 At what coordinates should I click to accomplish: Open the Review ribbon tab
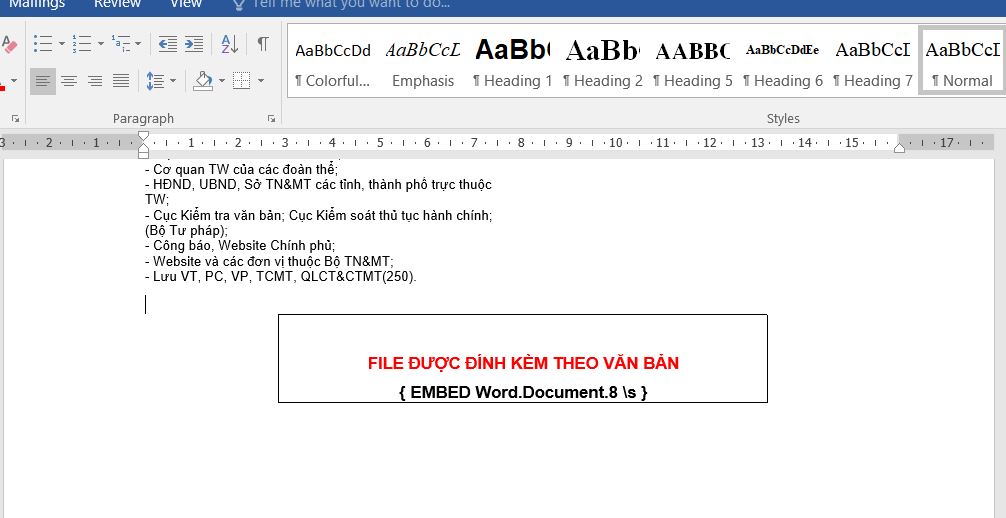117,4
